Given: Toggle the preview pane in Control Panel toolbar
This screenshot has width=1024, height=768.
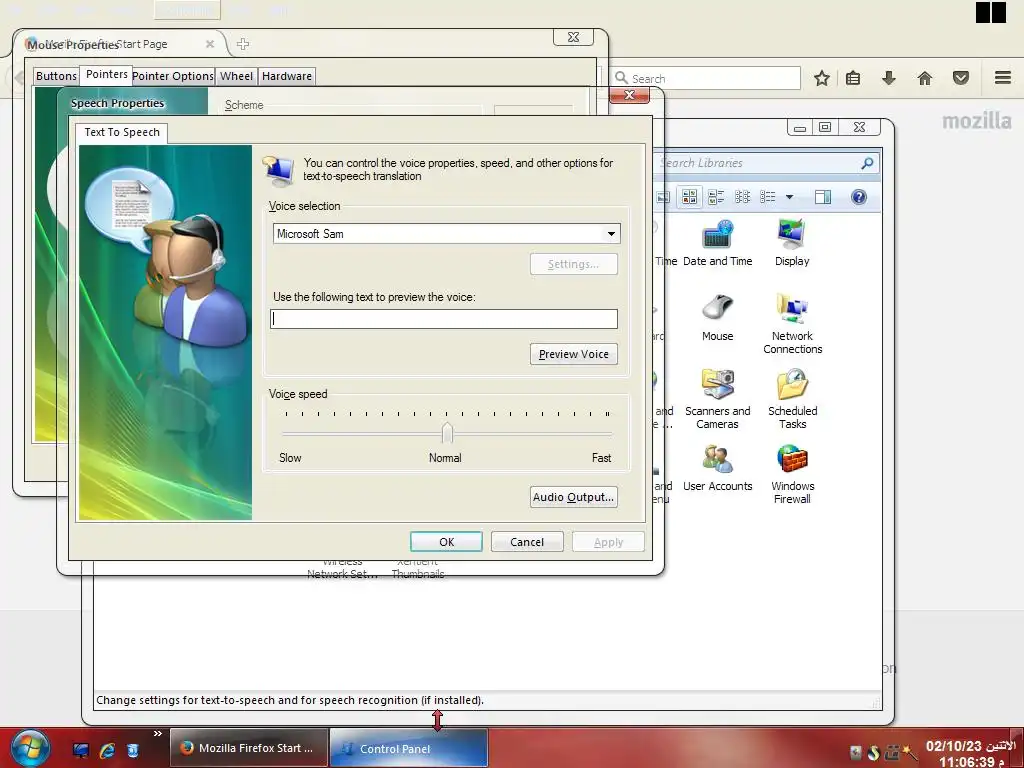Looking at the screenshot, I should coord(823,197).
